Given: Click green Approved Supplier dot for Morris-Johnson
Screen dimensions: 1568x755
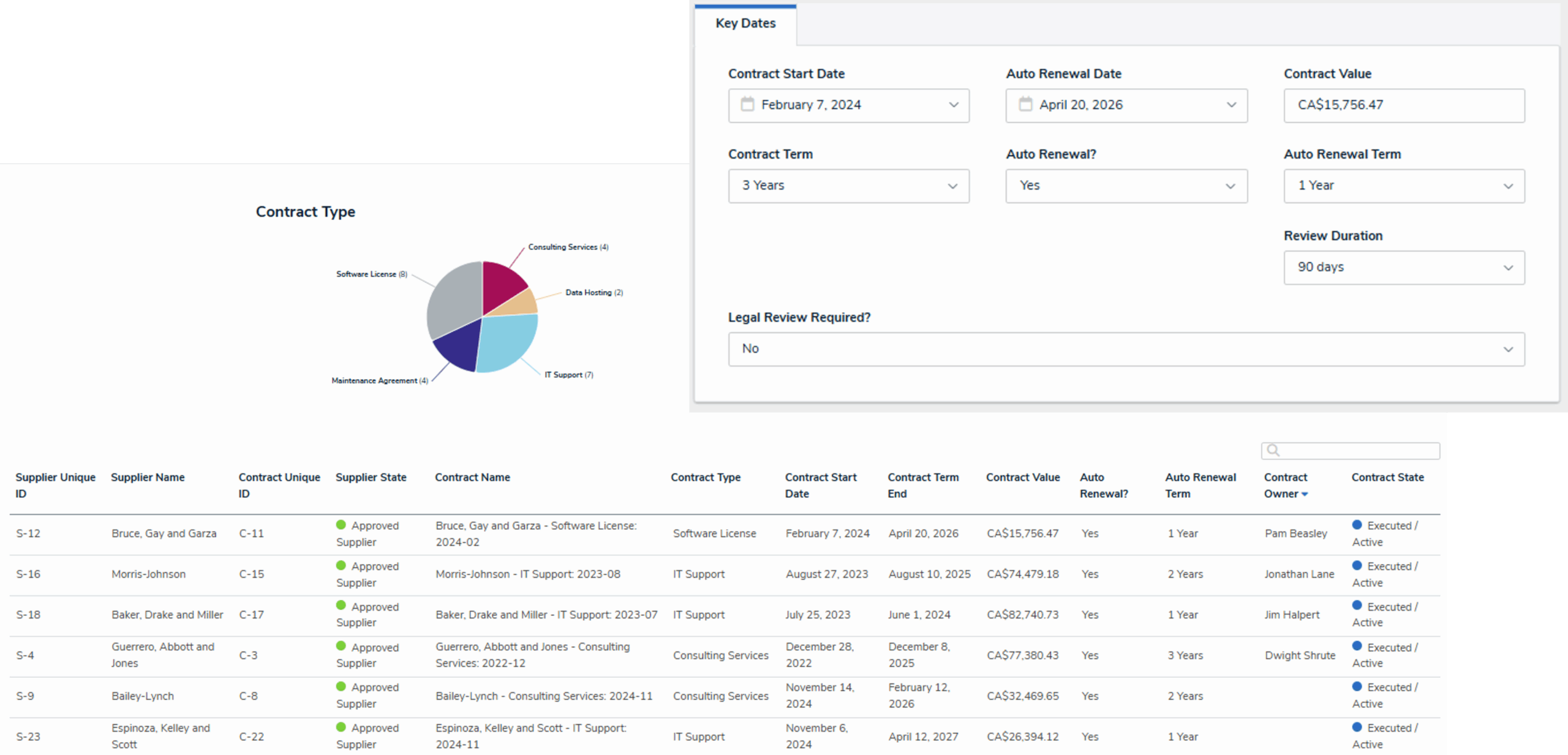Looking at the screenshot, I should [x=341, y=565].
